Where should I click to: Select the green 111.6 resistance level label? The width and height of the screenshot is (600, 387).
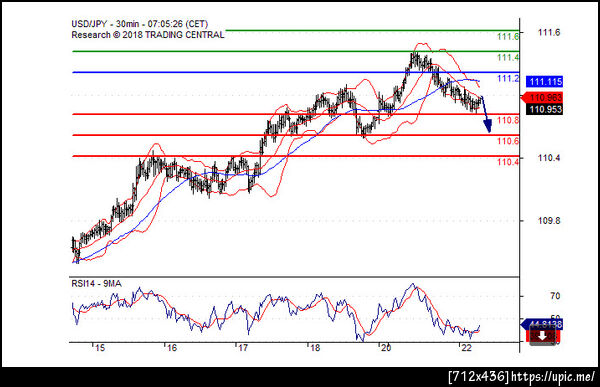pyautogui.click(x=508, y=37)
